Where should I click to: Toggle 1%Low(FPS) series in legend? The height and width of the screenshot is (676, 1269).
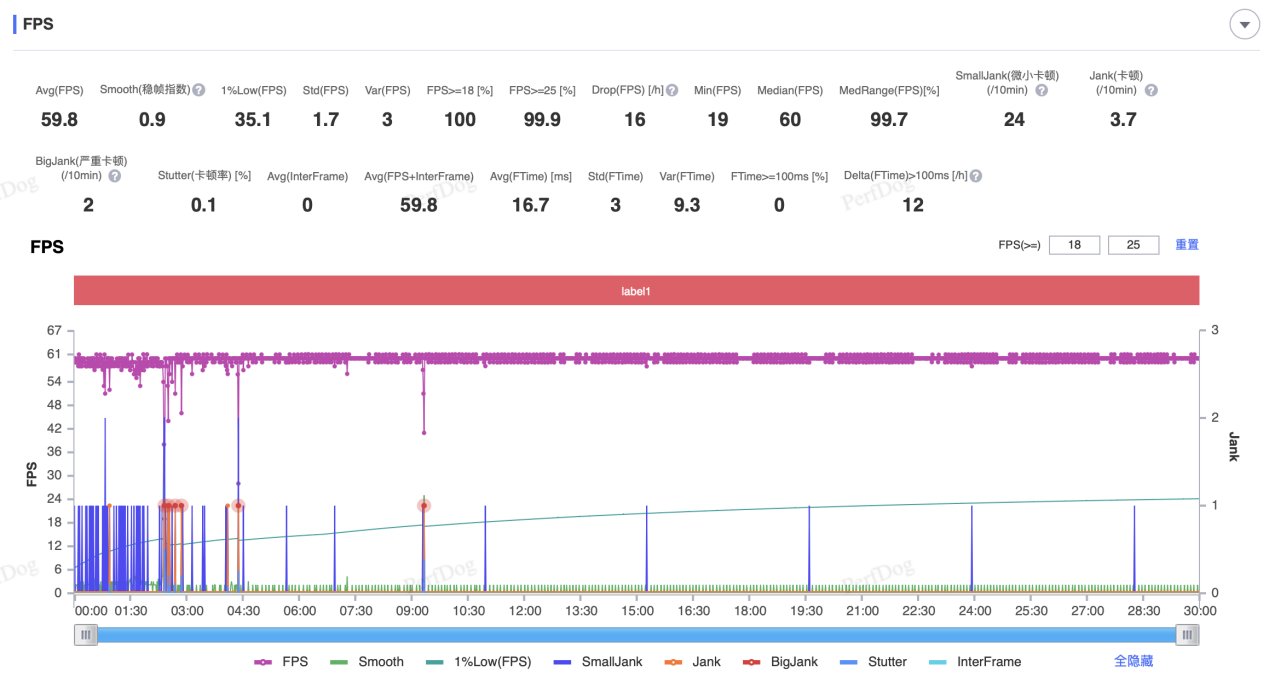click(480, 661)
